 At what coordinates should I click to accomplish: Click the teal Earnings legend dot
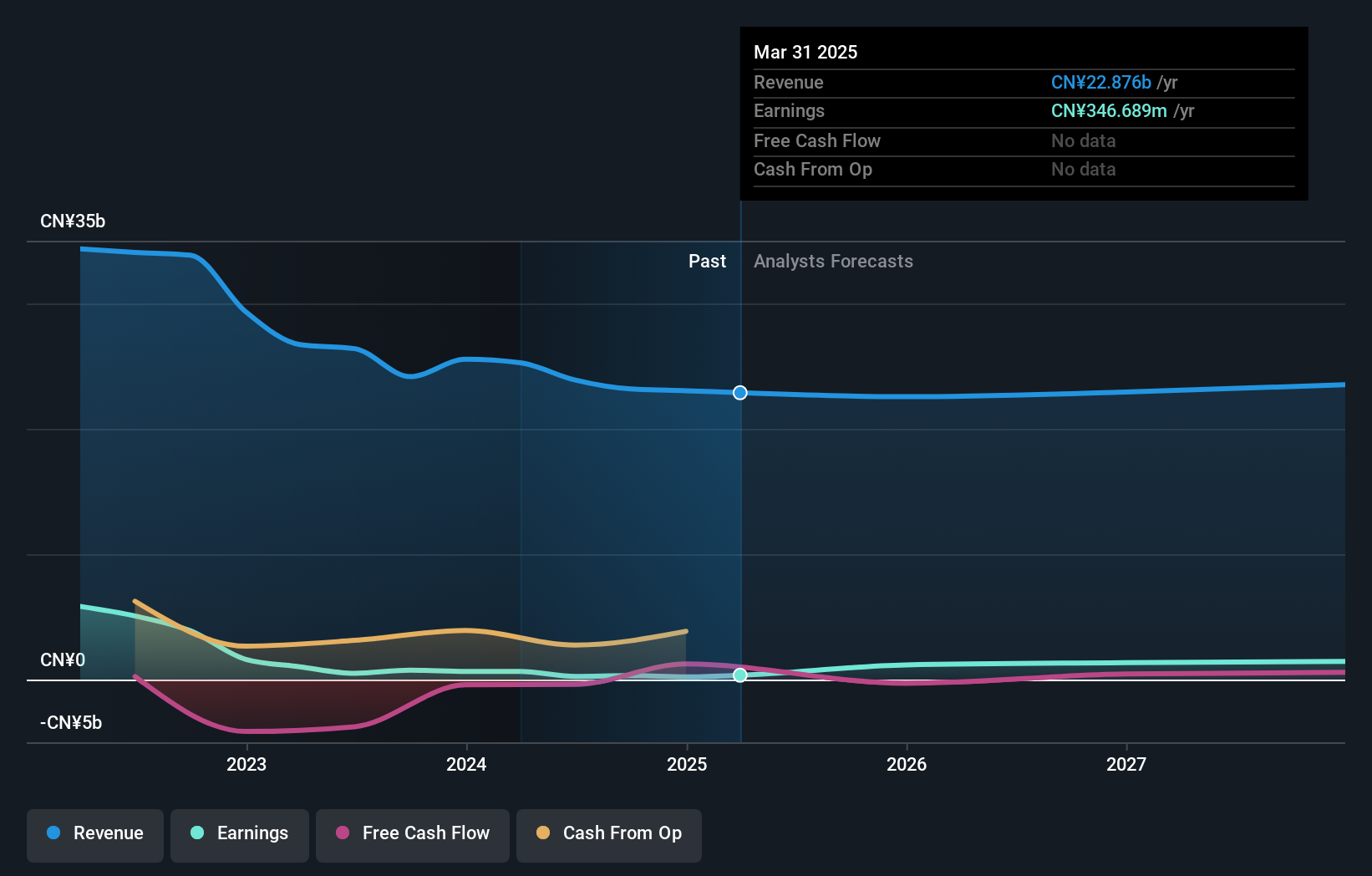click(x=196, y=833)
